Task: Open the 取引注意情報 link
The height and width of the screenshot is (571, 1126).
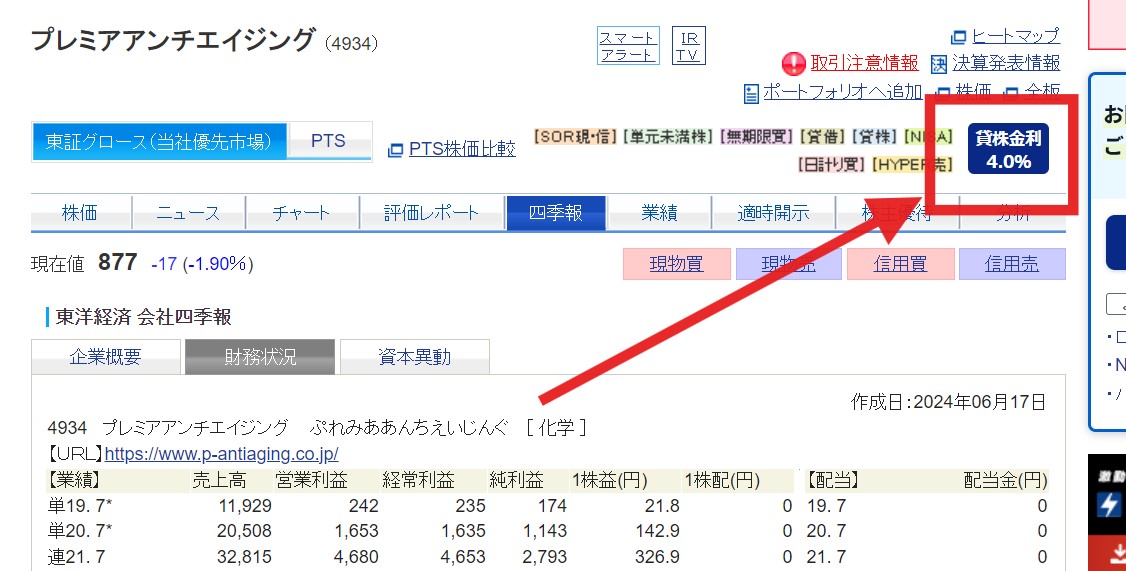Action: [x=864, y=63]
